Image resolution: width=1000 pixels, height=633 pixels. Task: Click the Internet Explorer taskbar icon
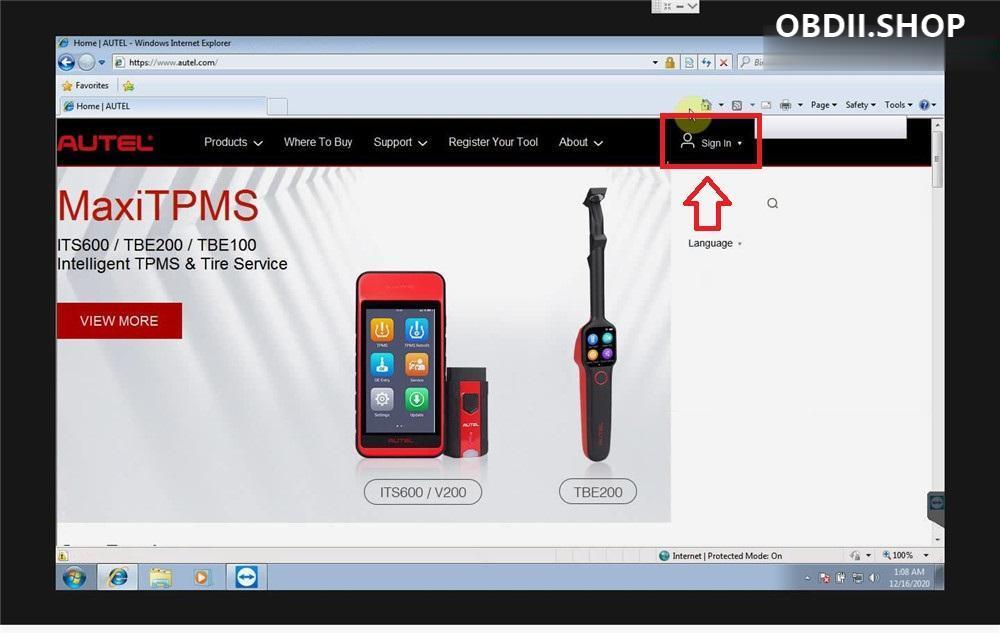point(117,578)
